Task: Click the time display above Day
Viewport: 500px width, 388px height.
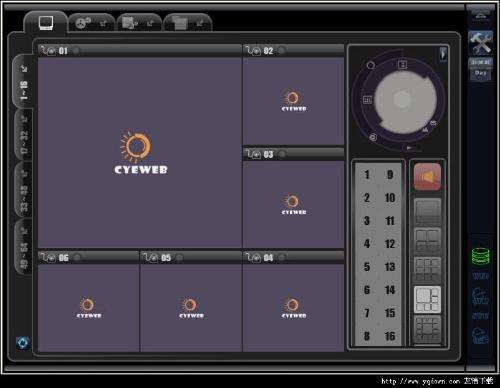Action: click(x=480, y=62)
